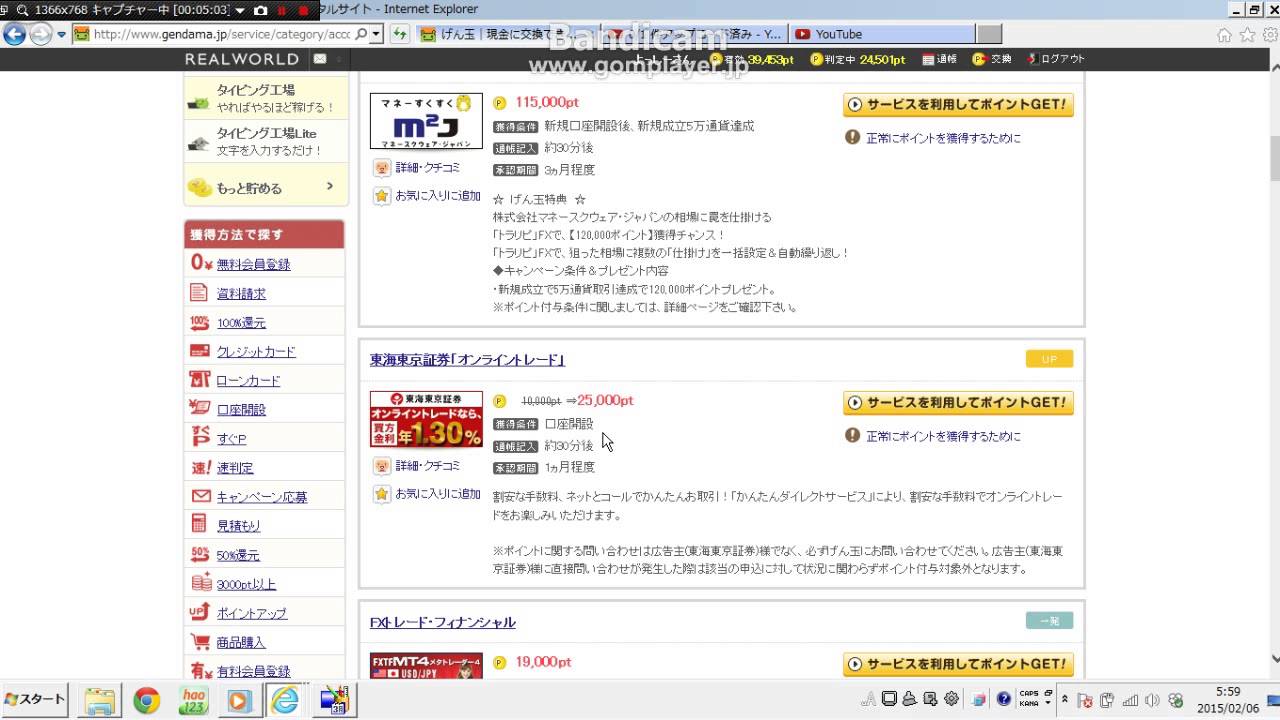Open Bandicam capture-size dropdown arrow

(239, 10)
